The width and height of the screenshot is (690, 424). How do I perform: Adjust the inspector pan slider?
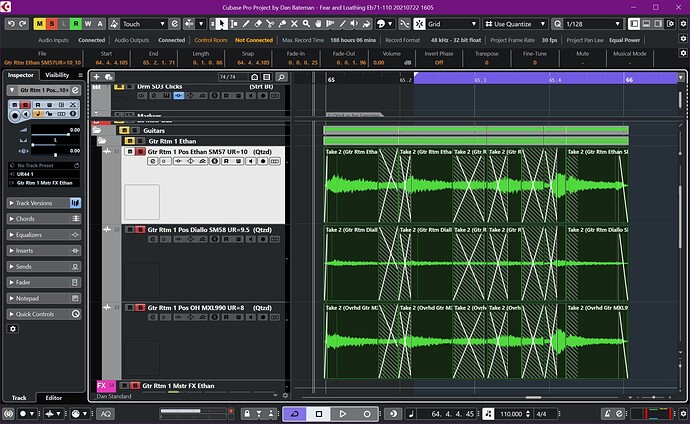(x=55, y=143)
